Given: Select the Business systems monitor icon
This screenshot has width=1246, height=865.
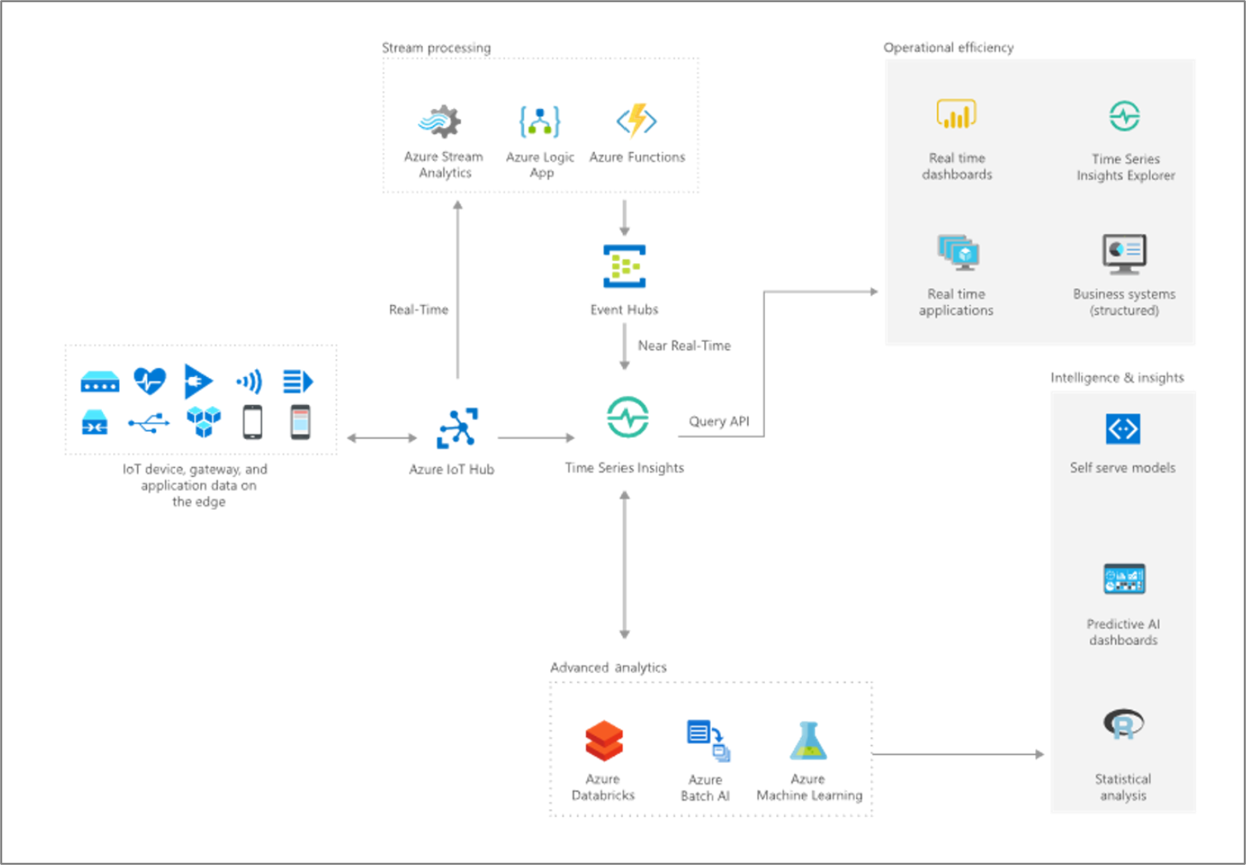Looking at the screenshot, I should [x=1125, y=254].
